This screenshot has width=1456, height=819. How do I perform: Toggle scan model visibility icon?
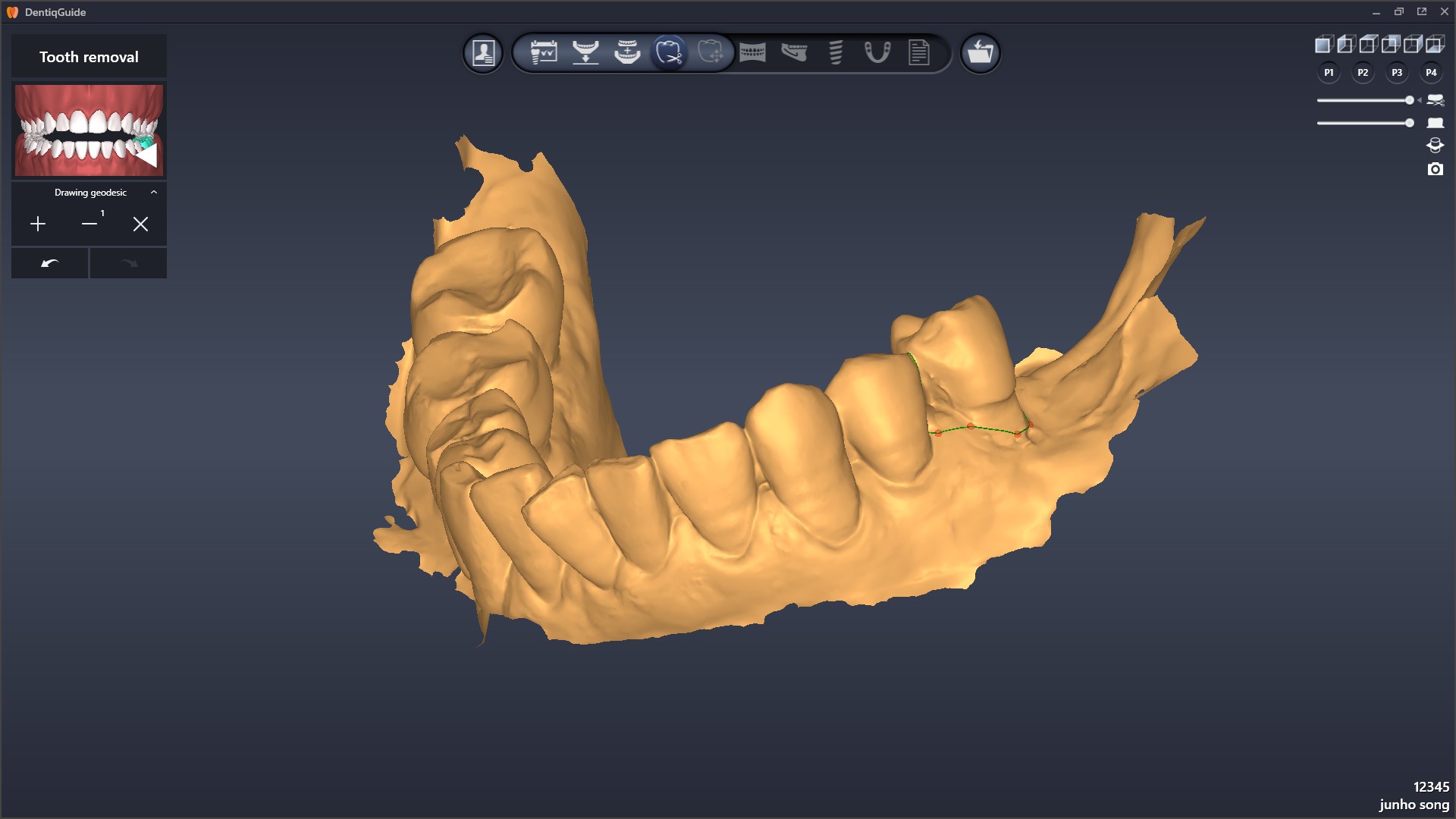(1436, 123)
